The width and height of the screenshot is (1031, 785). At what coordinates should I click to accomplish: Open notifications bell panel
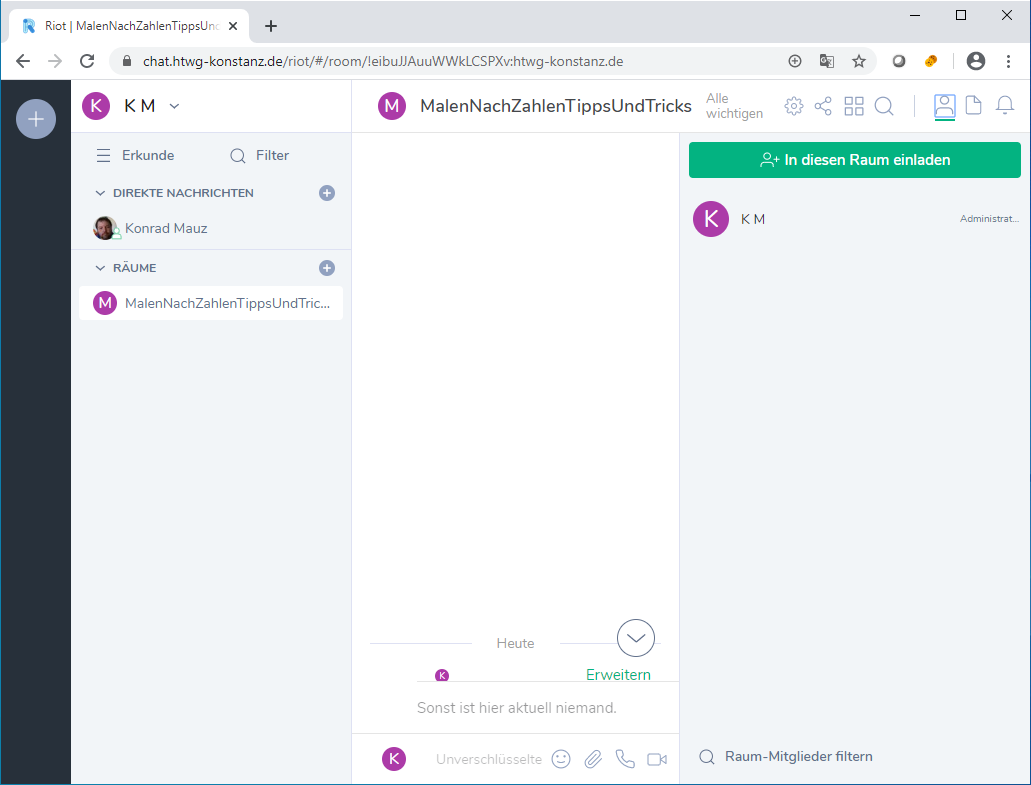[1005, 105]
